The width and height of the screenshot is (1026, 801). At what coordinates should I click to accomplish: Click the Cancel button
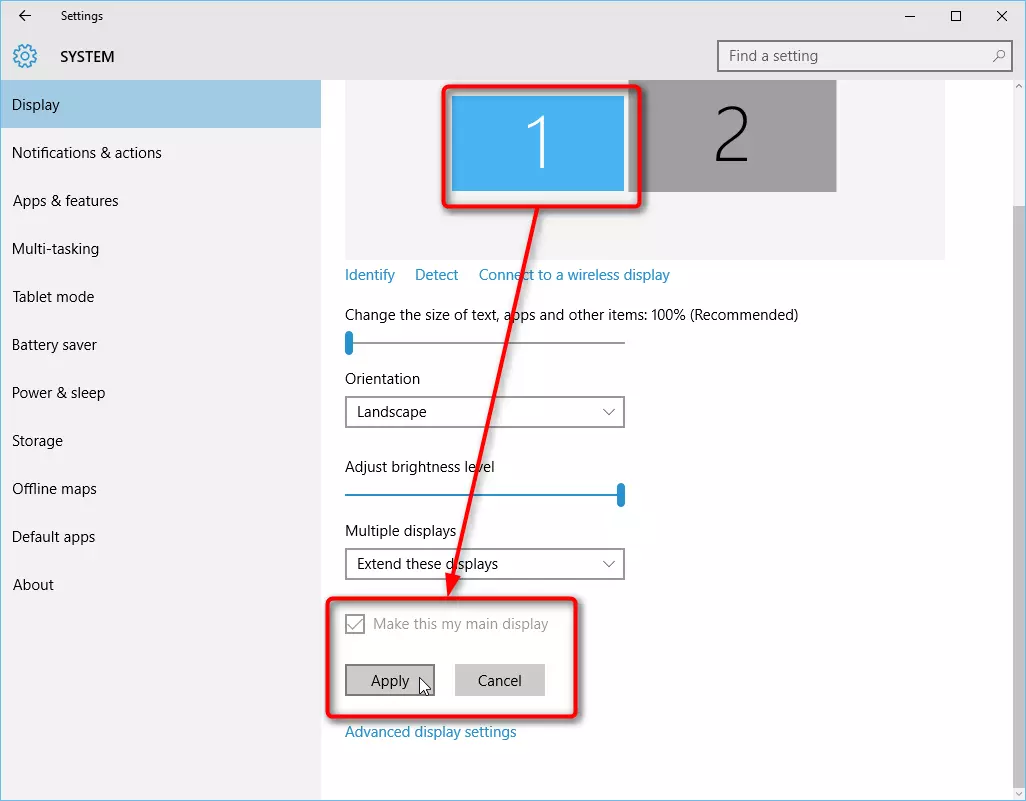coord(499,681)
